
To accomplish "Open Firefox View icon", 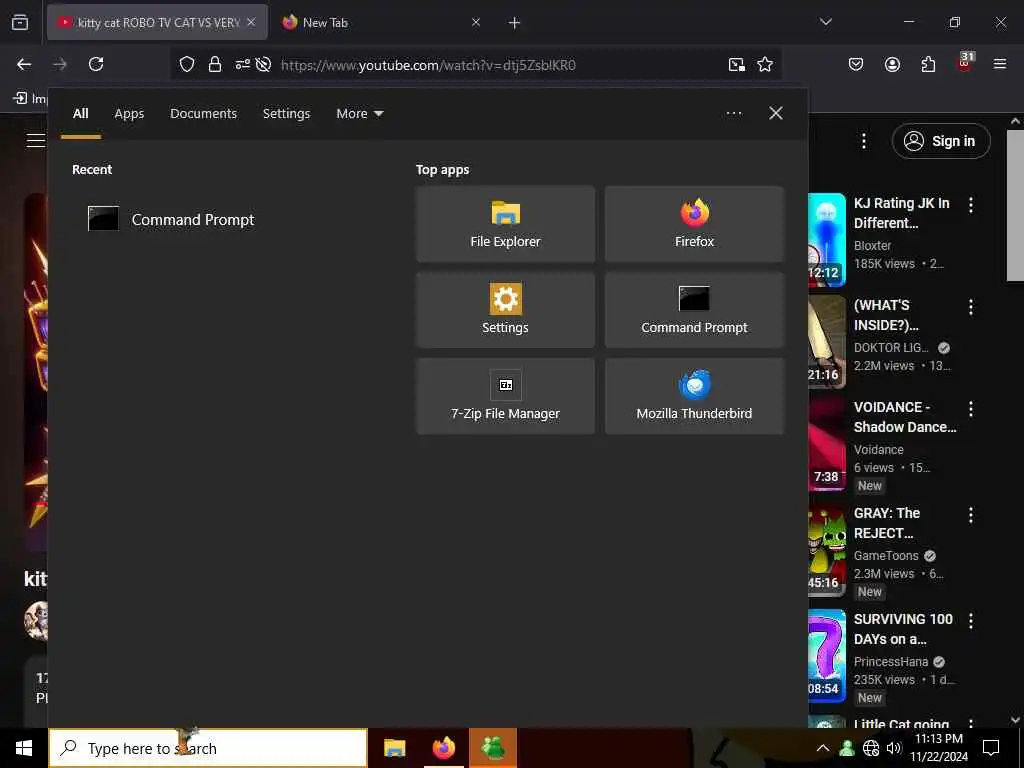I will pos(20,22).
